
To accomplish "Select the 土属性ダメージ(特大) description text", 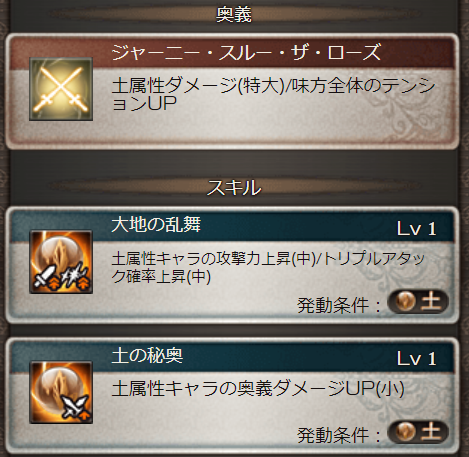I will click(x=198, y=86).
